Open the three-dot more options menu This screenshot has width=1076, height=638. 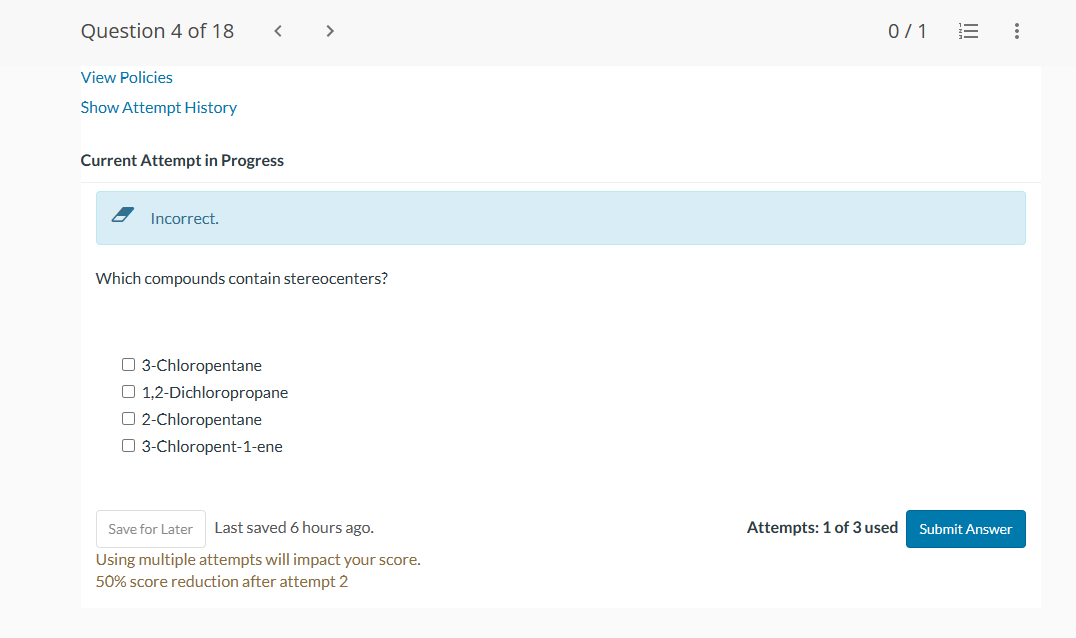[1016, 31]
